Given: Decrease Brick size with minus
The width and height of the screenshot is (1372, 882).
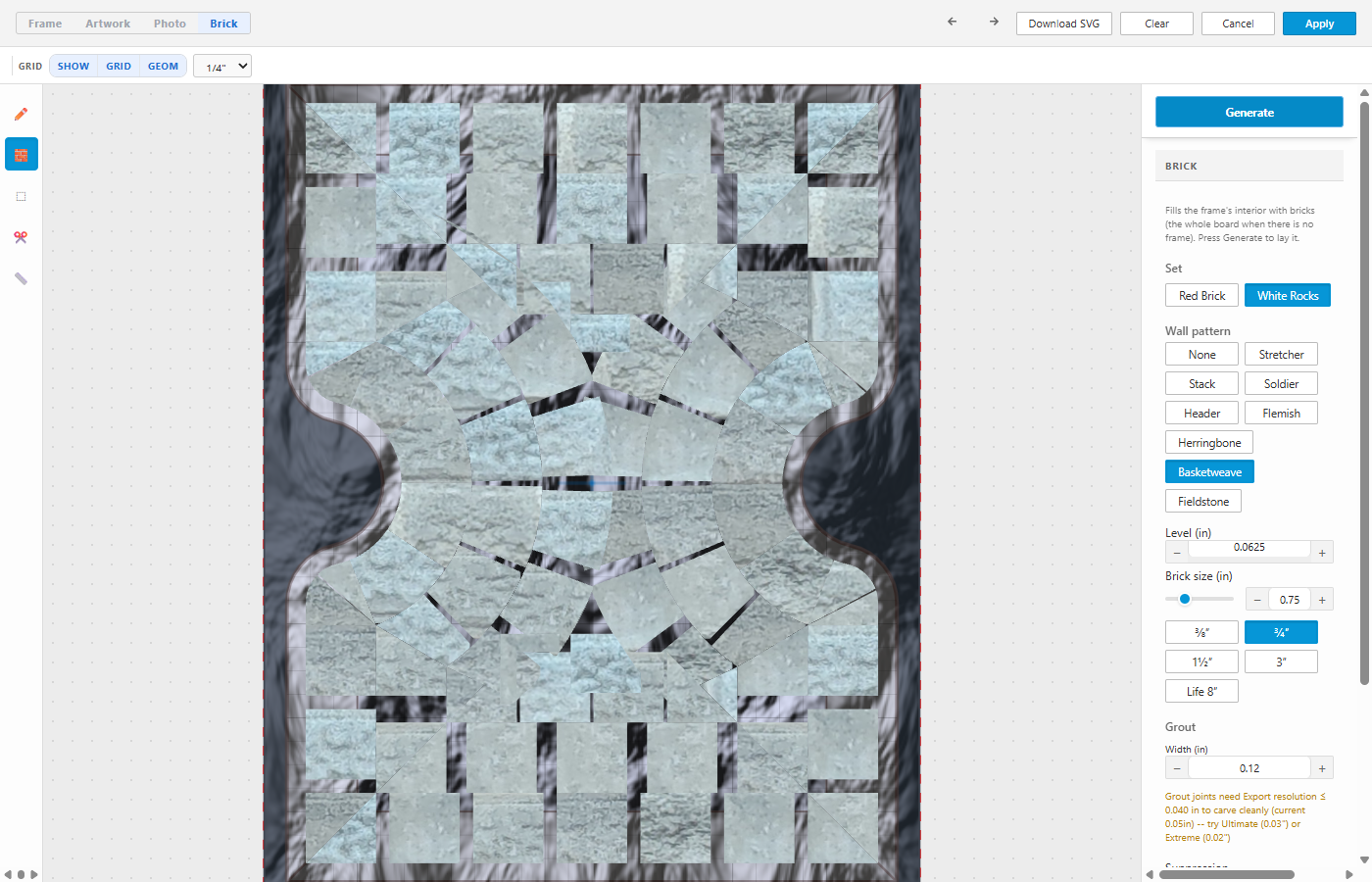Looking at the screenshot, I should coord(1257,600).
